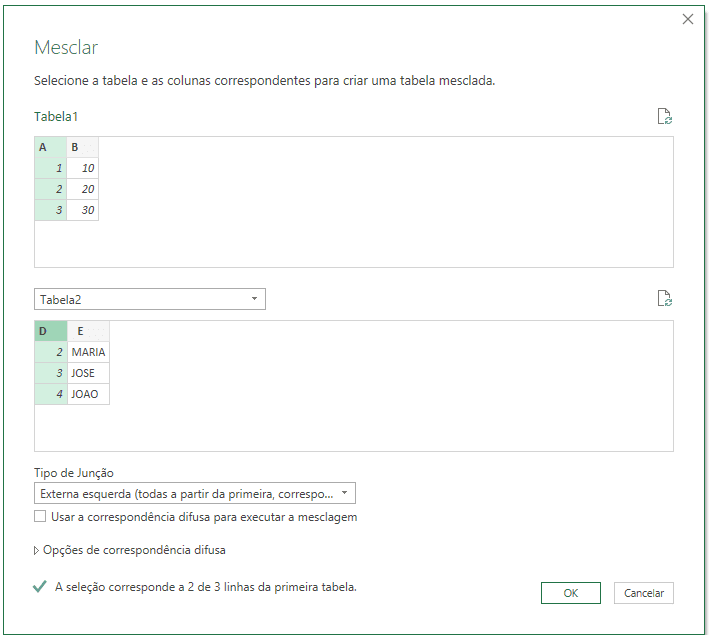The height and width of the screenshot is (635, 710).
Task: Click the JOSE cell in Tabela2
Action: 88,373
